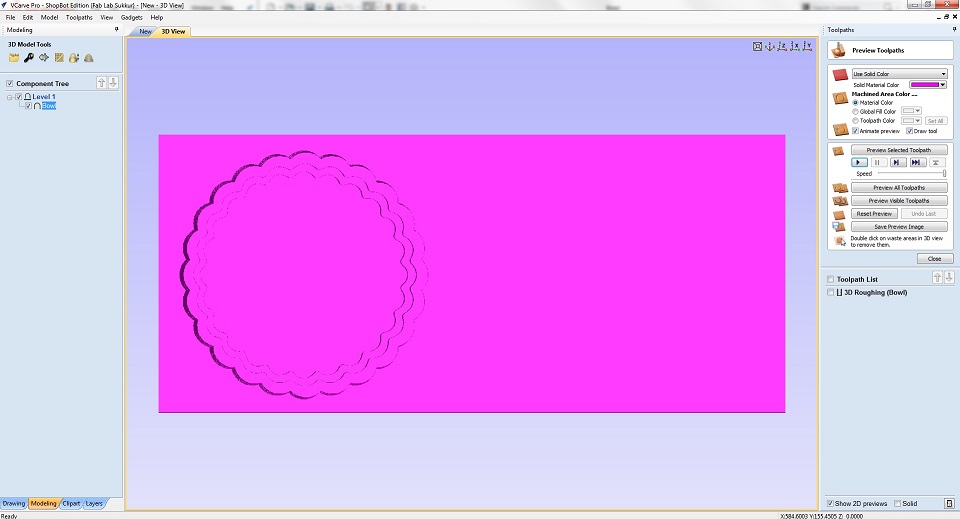Open the Edit menu
The width and height of the screenshot is (960, 519).
28,17
